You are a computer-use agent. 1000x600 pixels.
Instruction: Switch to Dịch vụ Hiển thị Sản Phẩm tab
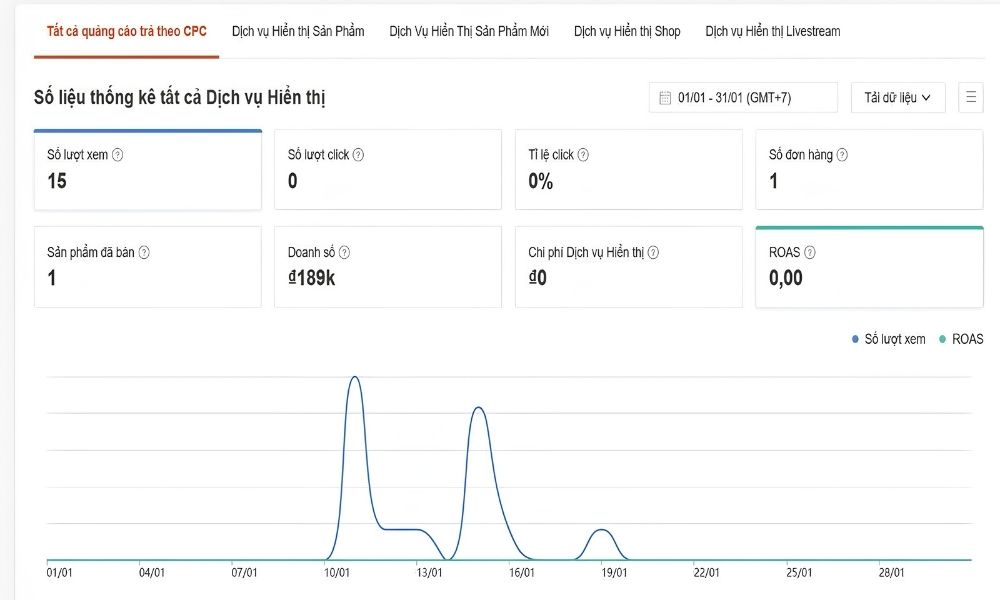coord(298,31)
